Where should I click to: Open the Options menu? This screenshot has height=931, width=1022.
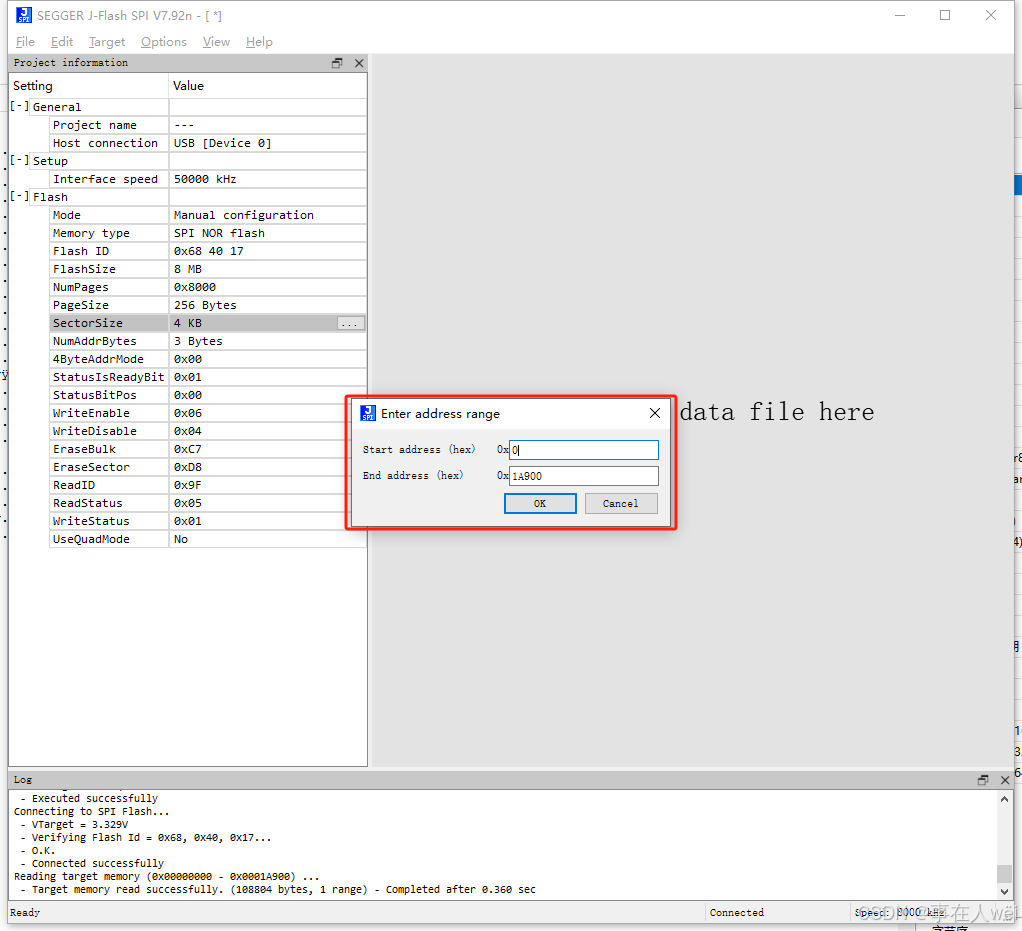pyautogui.click(x=164, y=42)
